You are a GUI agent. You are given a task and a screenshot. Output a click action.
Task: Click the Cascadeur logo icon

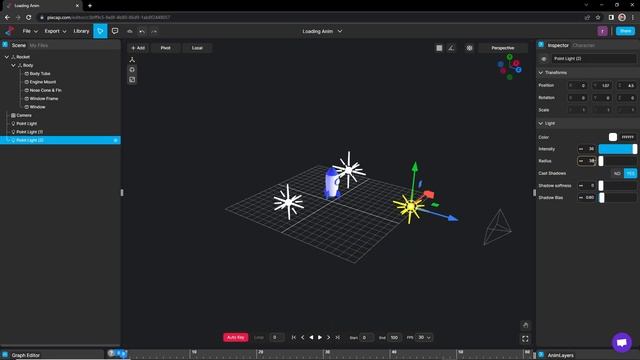click(9, 31)
